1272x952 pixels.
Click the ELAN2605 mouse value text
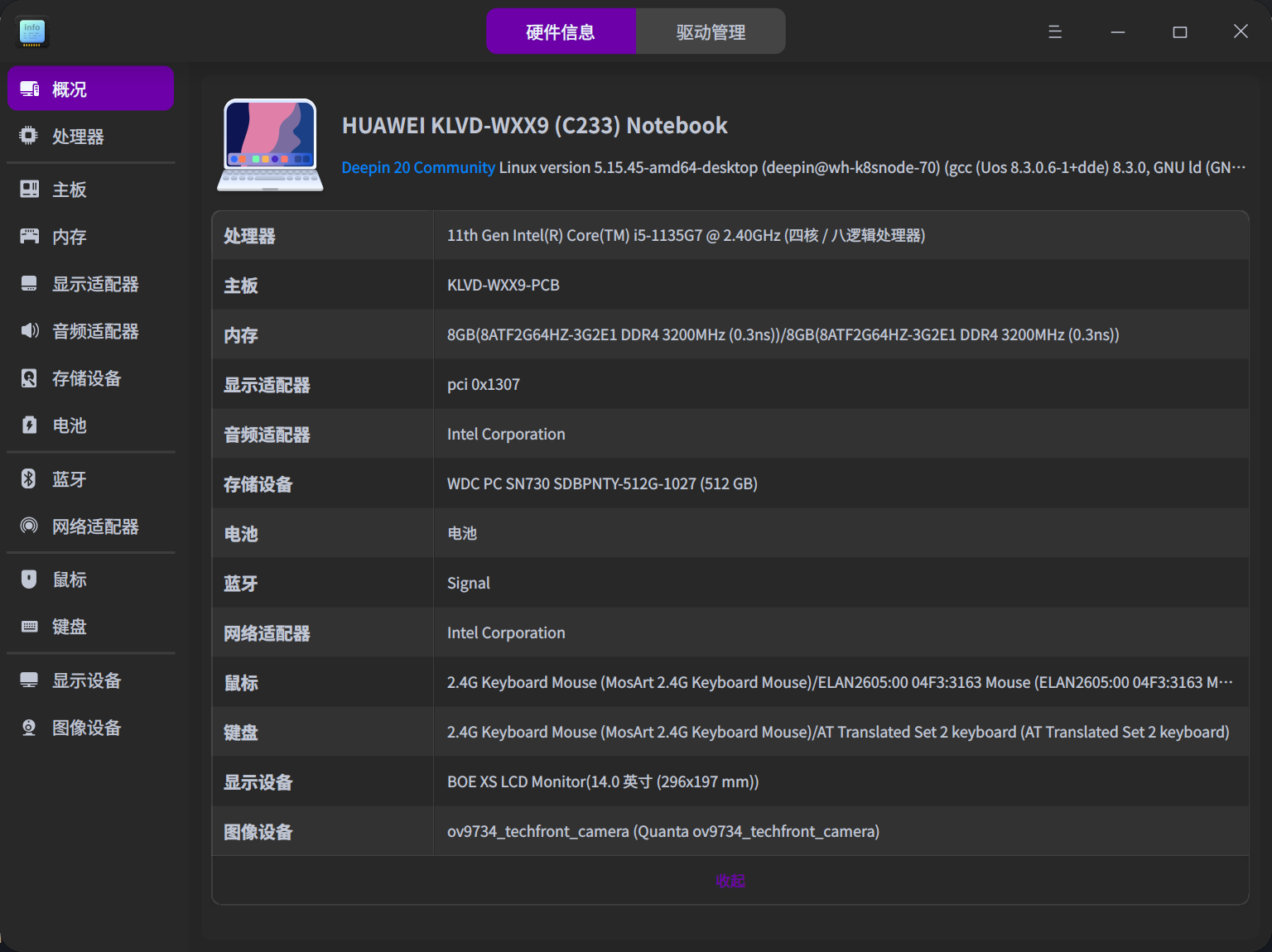(840, 682)
